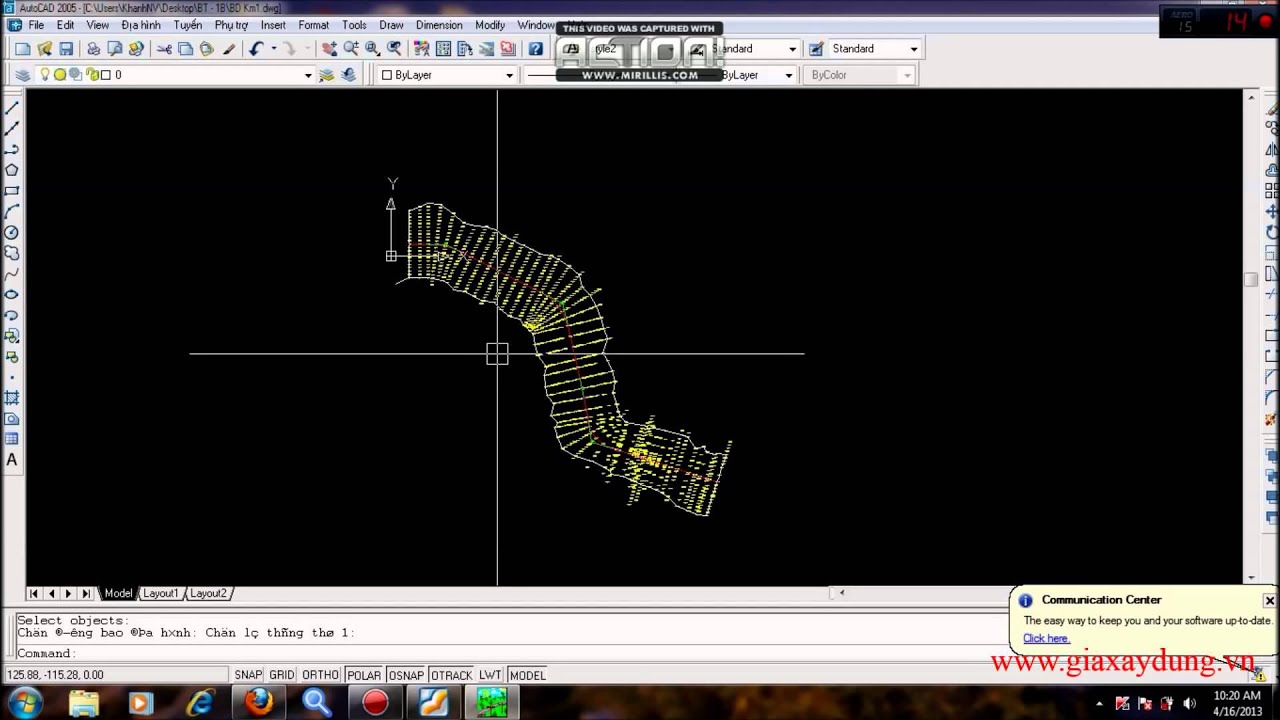Close the Communication Center balloon
This screenshot has height=720, width=1280.
[x=1269, y=600]
